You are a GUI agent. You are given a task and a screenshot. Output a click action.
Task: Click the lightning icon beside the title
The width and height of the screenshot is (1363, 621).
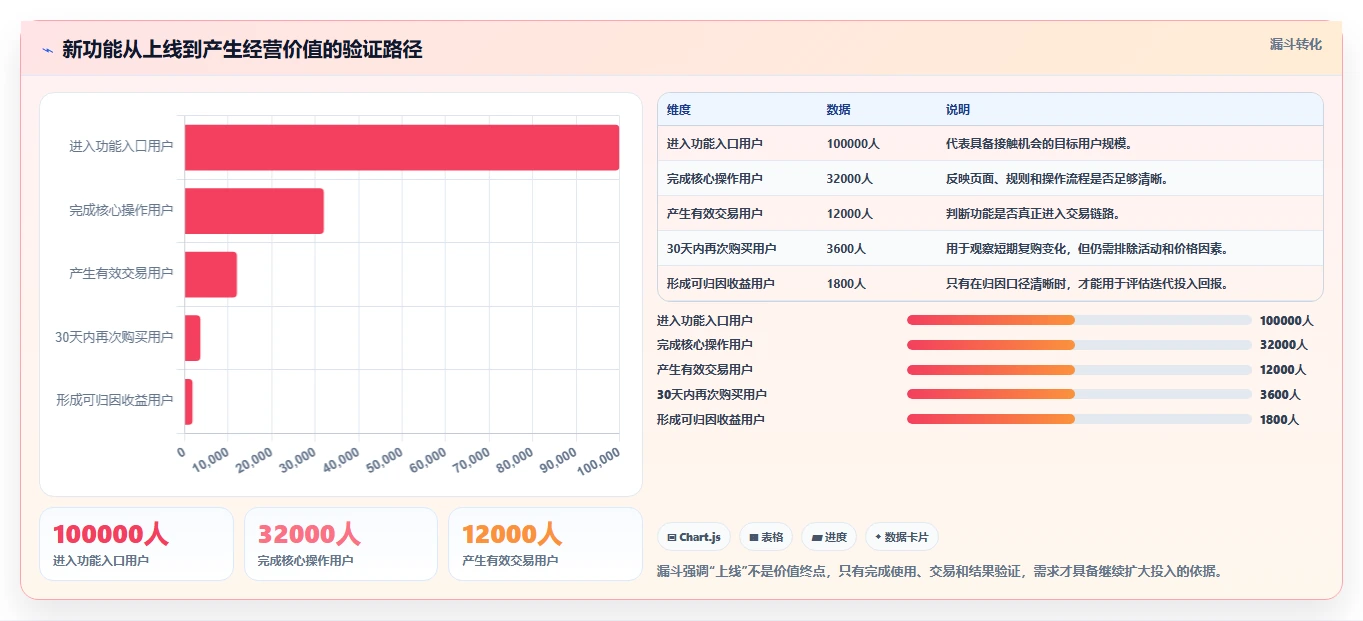pos(48,50)
